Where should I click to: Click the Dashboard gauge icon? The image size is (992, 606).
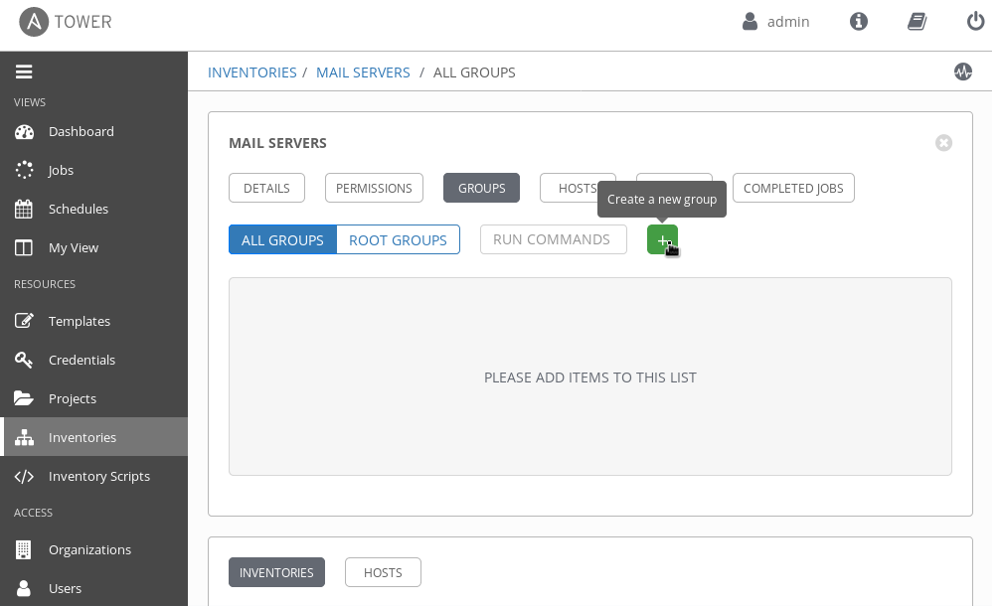24,132
